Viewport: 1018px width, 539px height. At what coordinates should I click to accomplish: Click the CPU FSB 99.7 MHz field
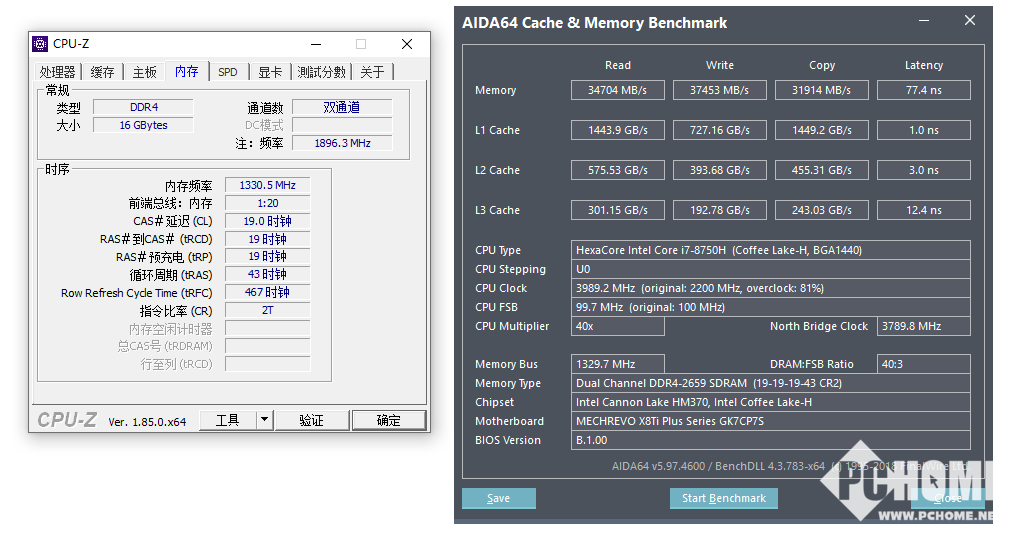[x=771, y=307]
